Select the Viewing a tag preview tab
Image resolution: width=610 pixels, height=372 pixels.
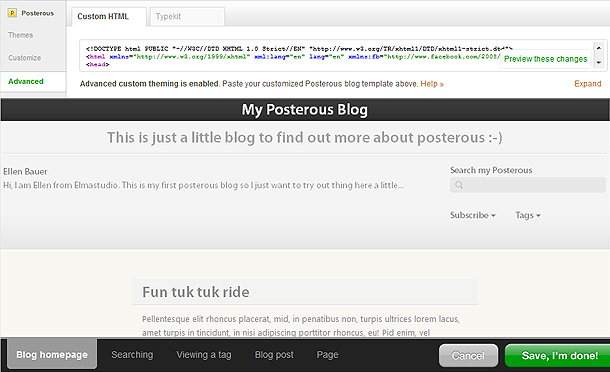[x=204, y=355]
